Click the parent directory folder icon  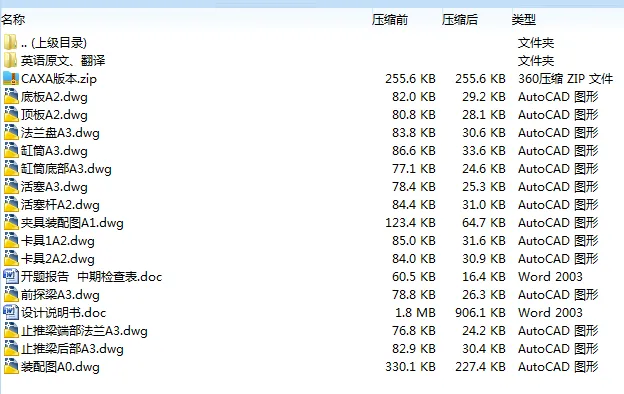10,42
